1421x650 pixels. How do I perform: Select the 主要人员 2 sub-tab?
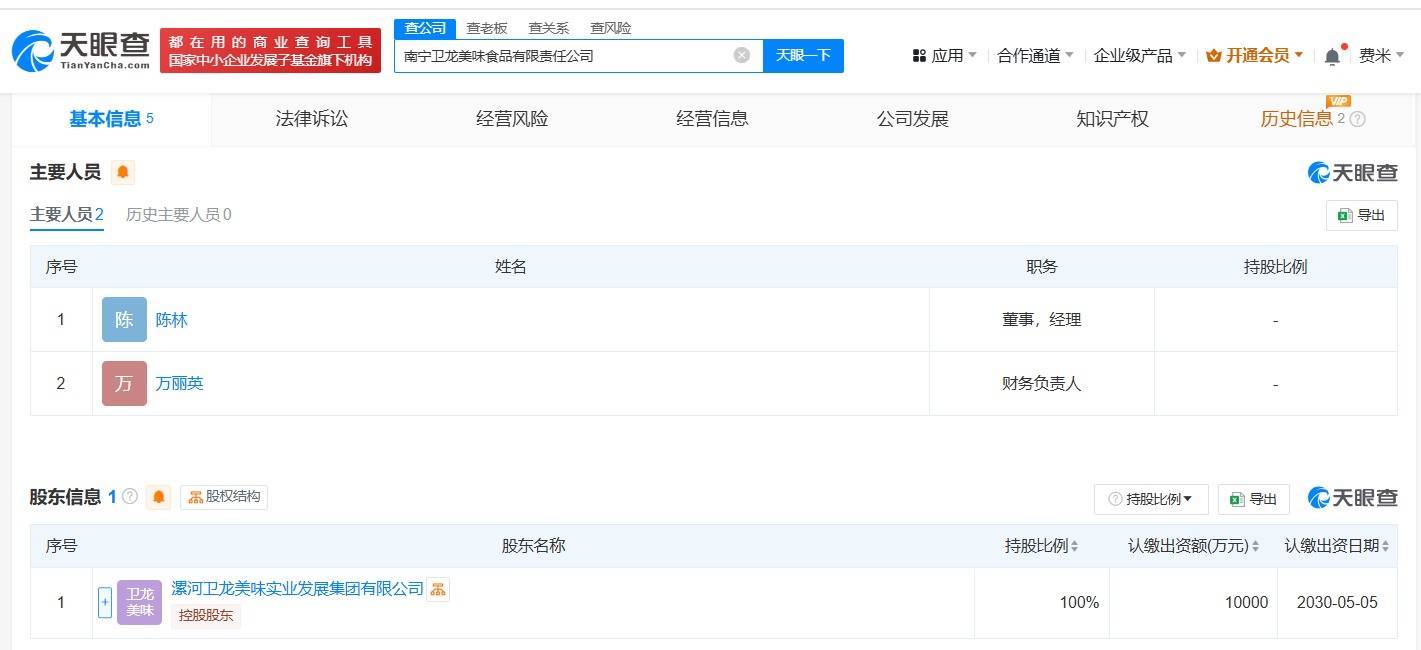[x=67, y=215]
